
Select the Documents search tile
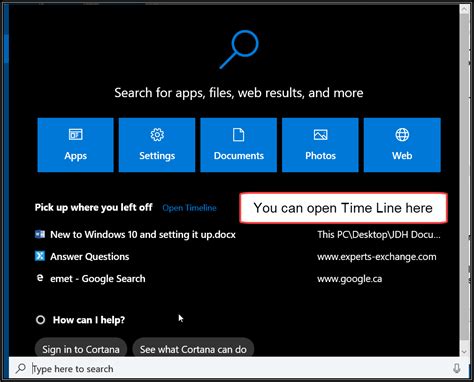coord(238,145)
